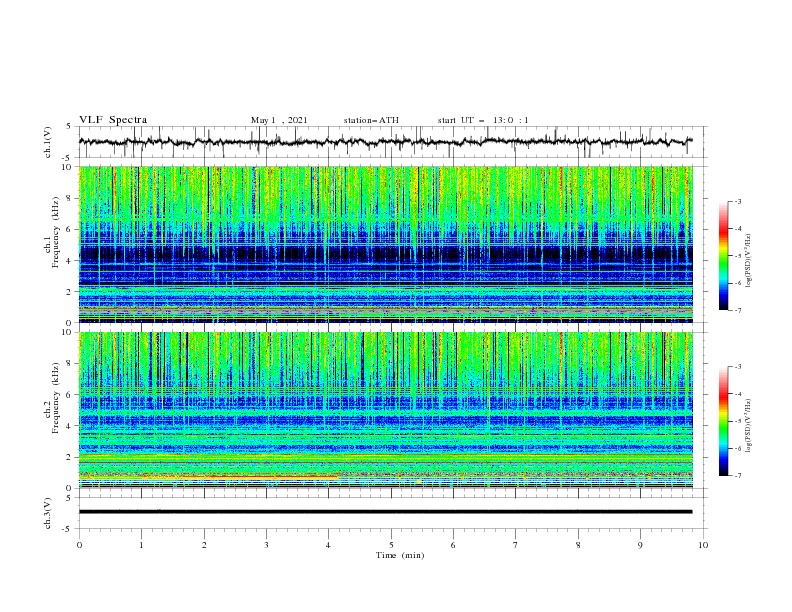This screenshot has height=612, width=792.
Task: Click the "start UT = 13:0 :1" label
Action: click(483, 120)
